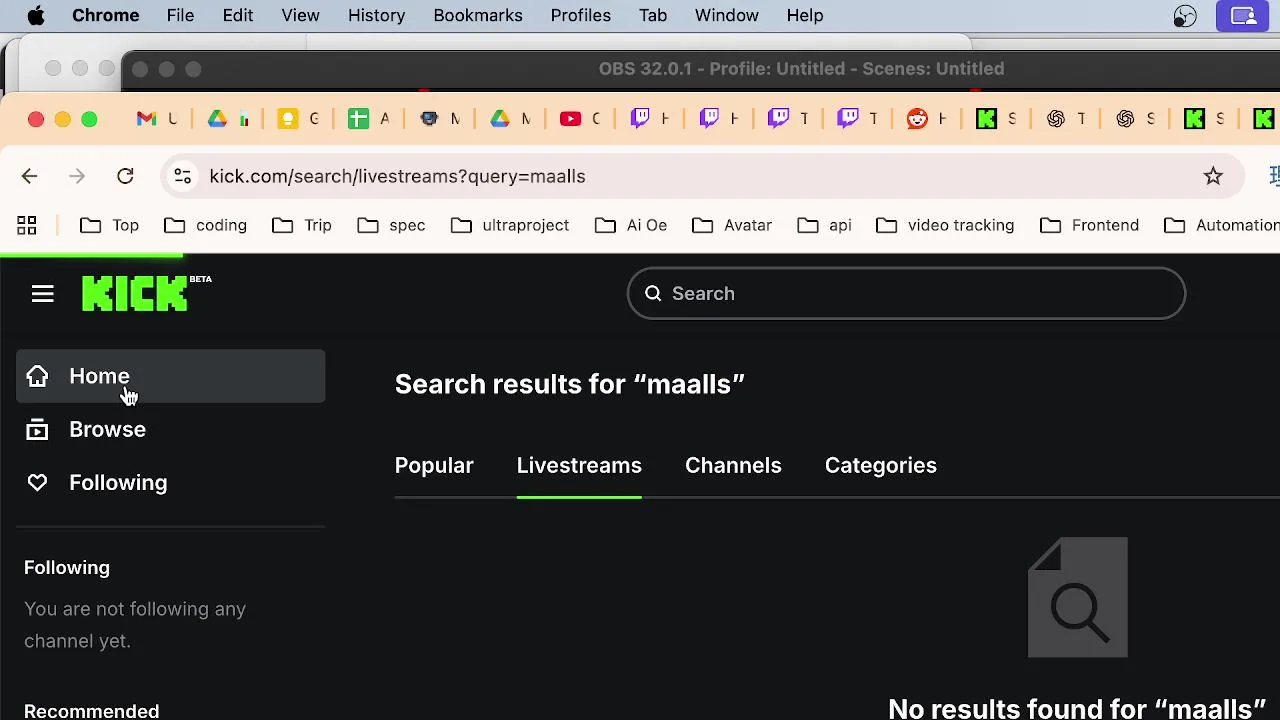Open the video tracking bookmarks folder
Viewport: 1280px width, 720px height.
pyautogui.click(x=945, y=226)
